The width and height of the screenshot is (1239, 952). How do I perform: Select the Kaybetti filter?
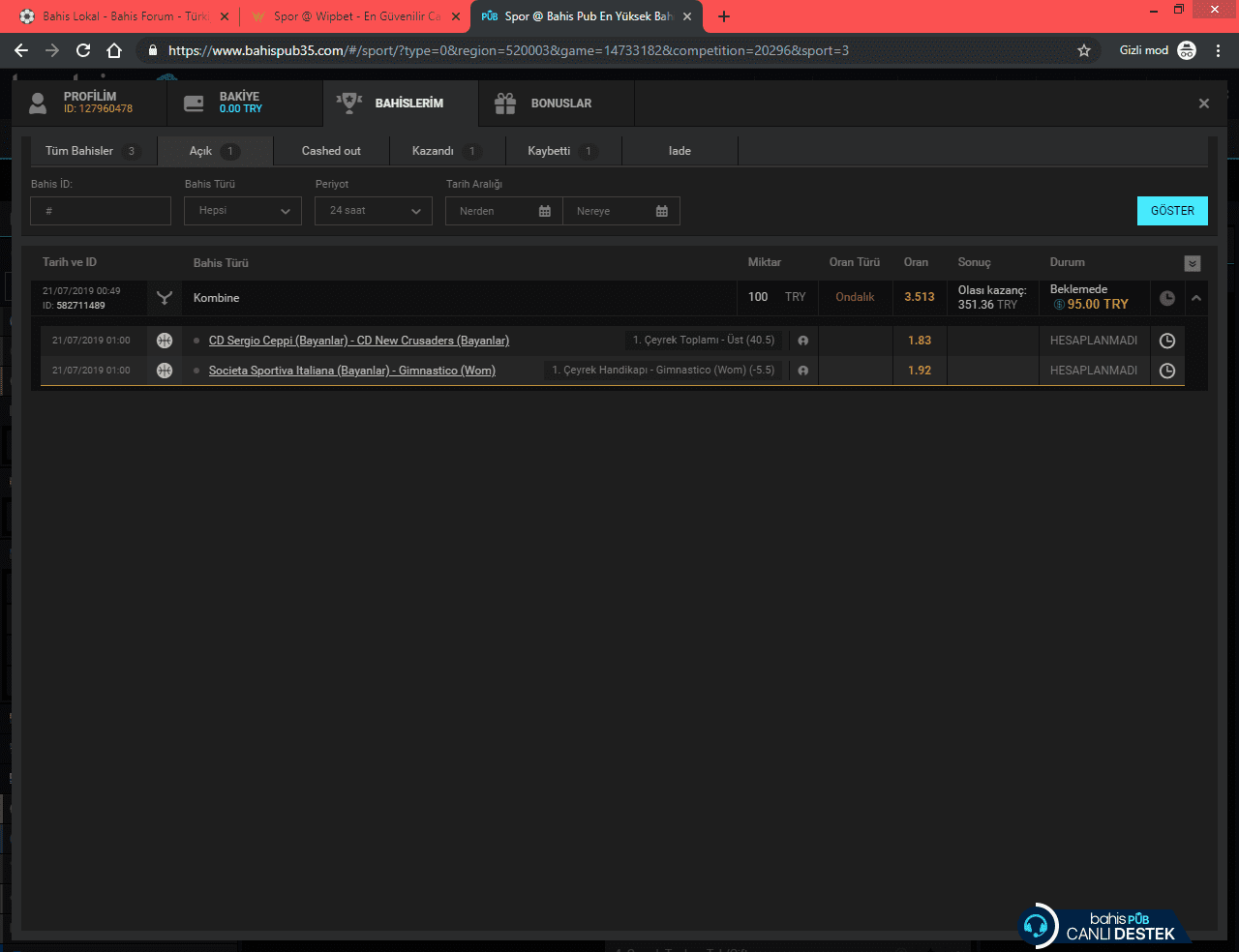pyautogui.click(x=563, y=151)
